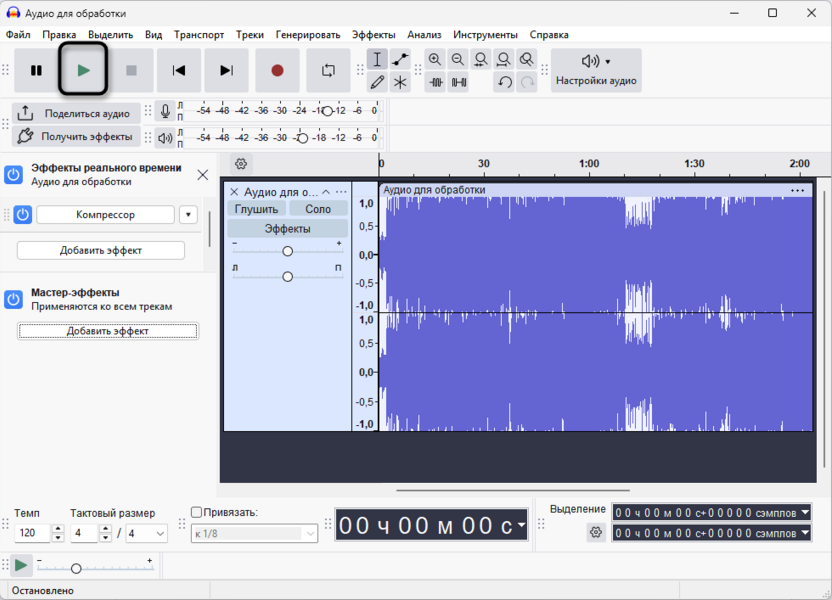Click the Zoom In magnifier
This screenshot has height=600, width=832.
tap(435, 59)
